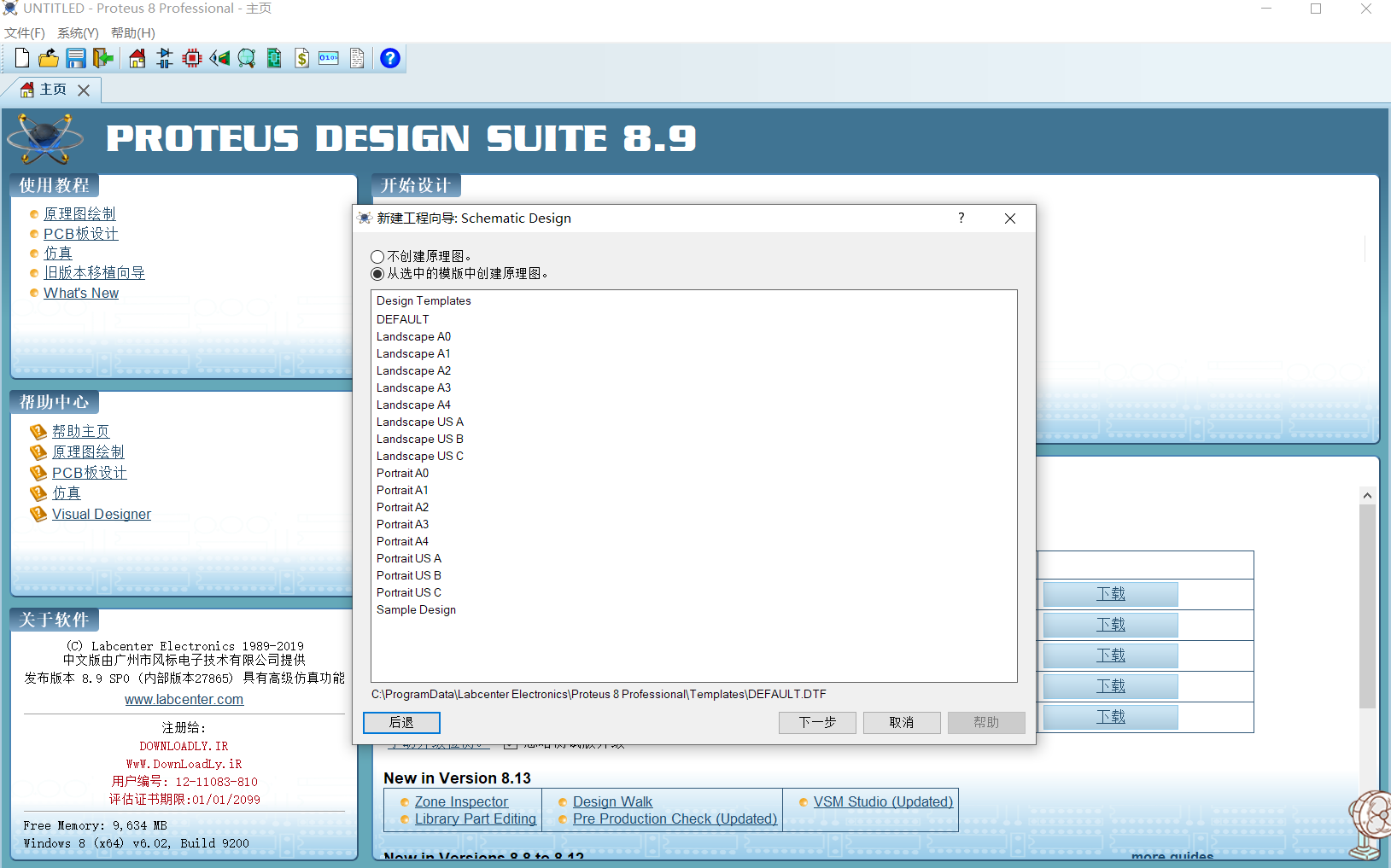1391x868 pixels.
Task: Click the blue Help question mark icon
Action: (x=390, y=58)
